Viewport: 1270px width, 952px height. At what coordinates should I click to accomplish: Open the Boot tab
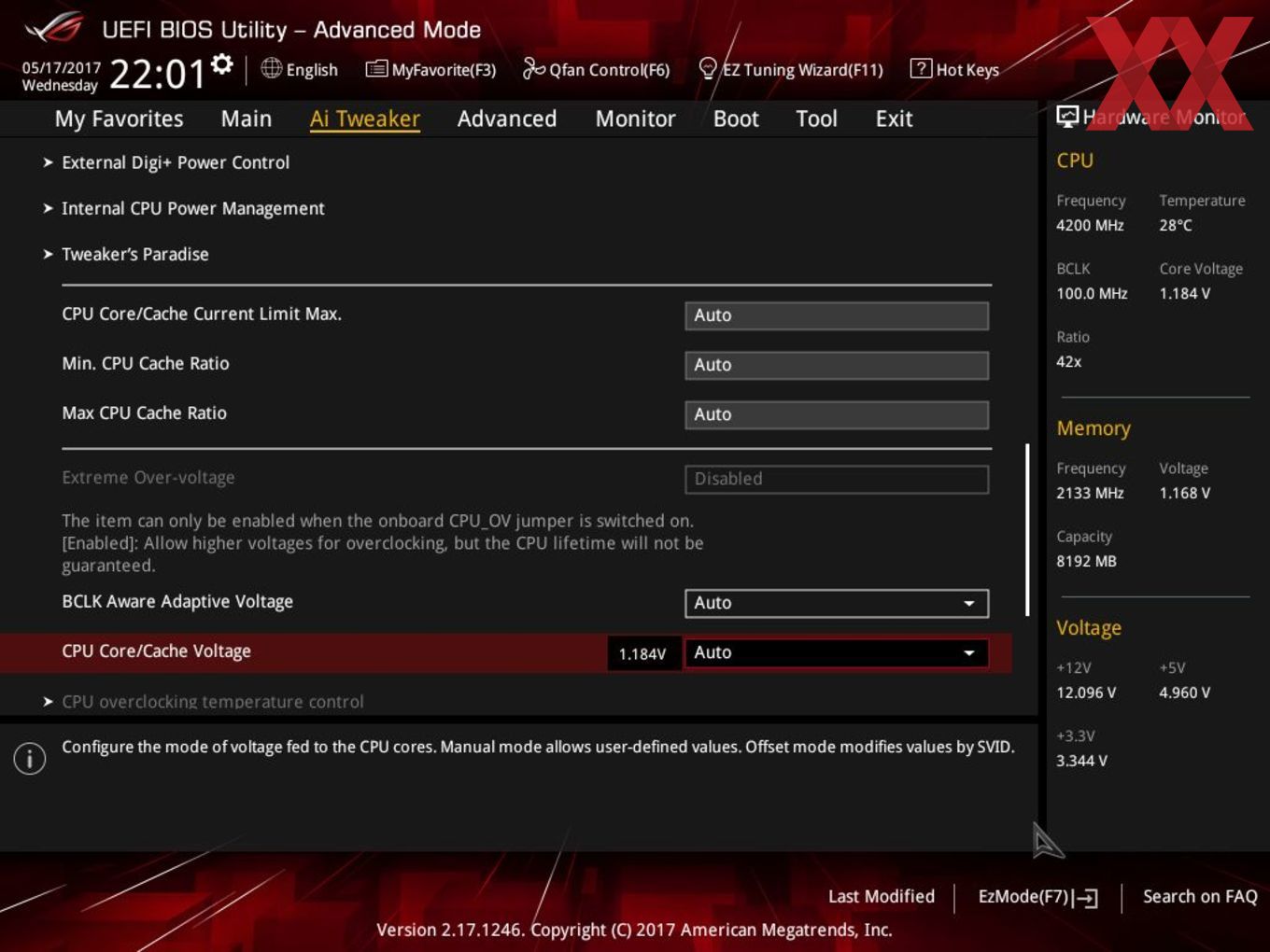[x=736, y=119]
